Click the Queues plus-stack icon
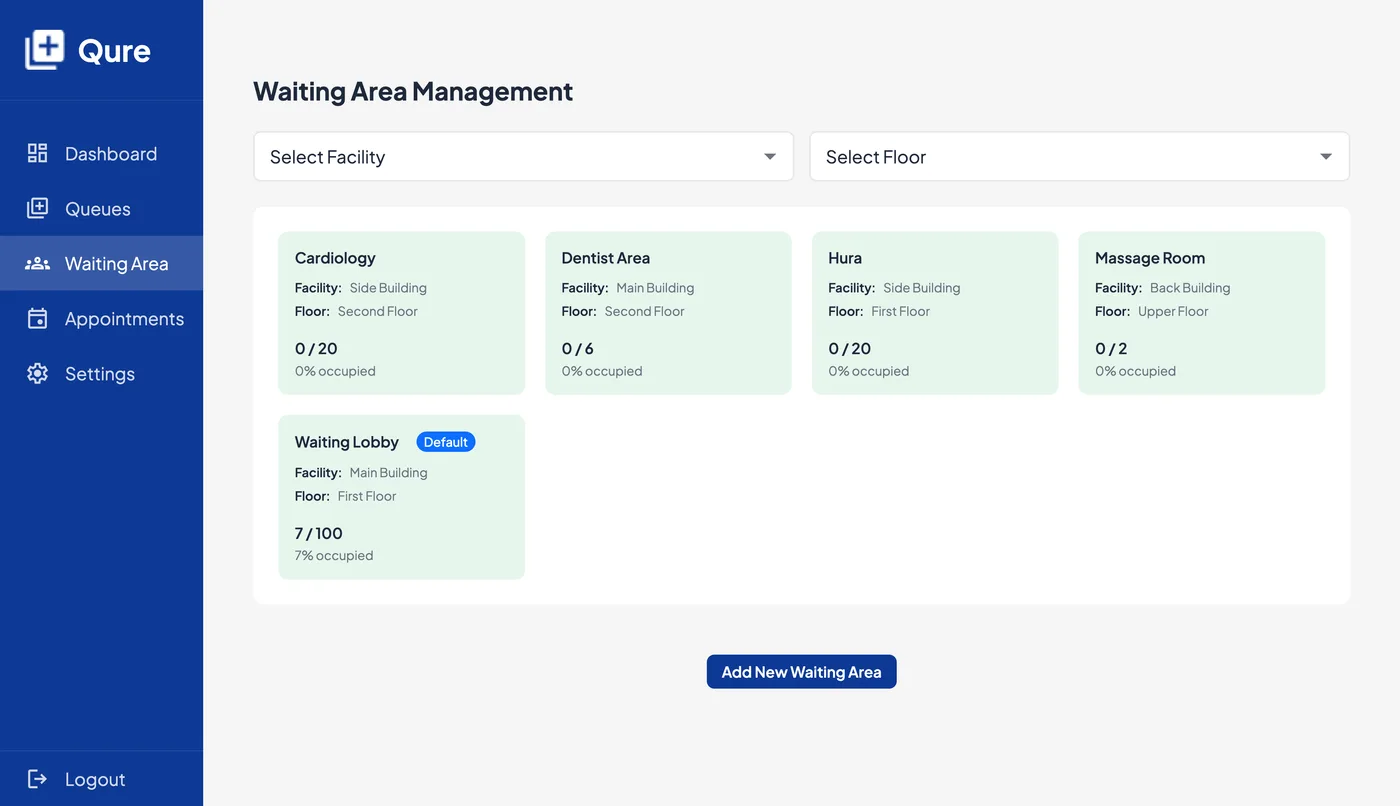The height and width of the screenshot is (806, 1400). pos(37,208)
